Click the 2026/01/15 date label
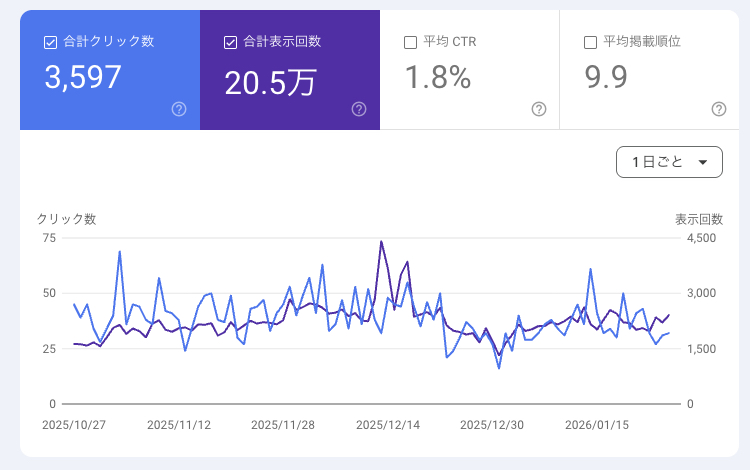Screen dimensions: 750x470 point(596,424)
